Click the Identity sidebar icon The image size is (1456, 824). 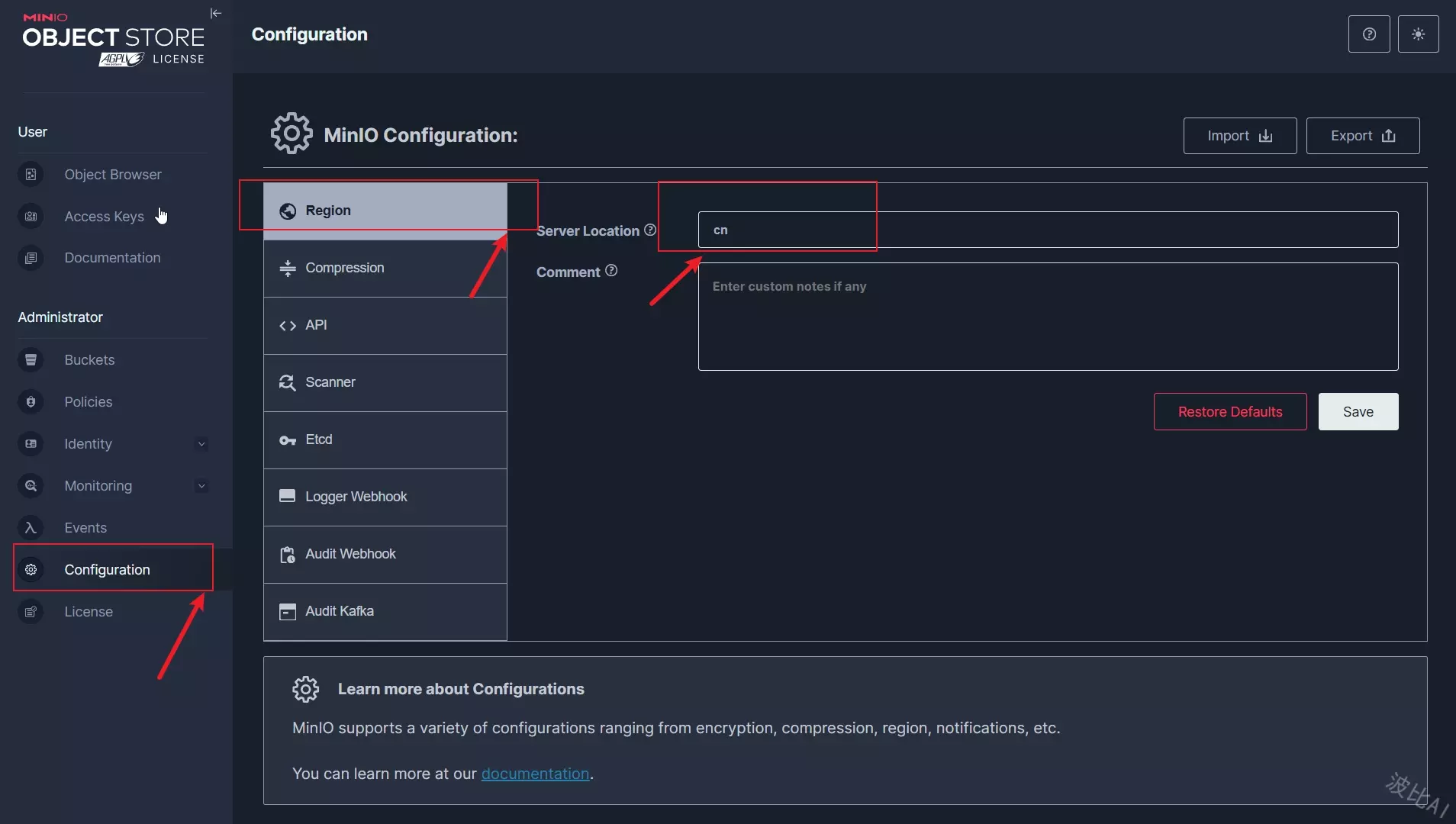click(31, 444)
